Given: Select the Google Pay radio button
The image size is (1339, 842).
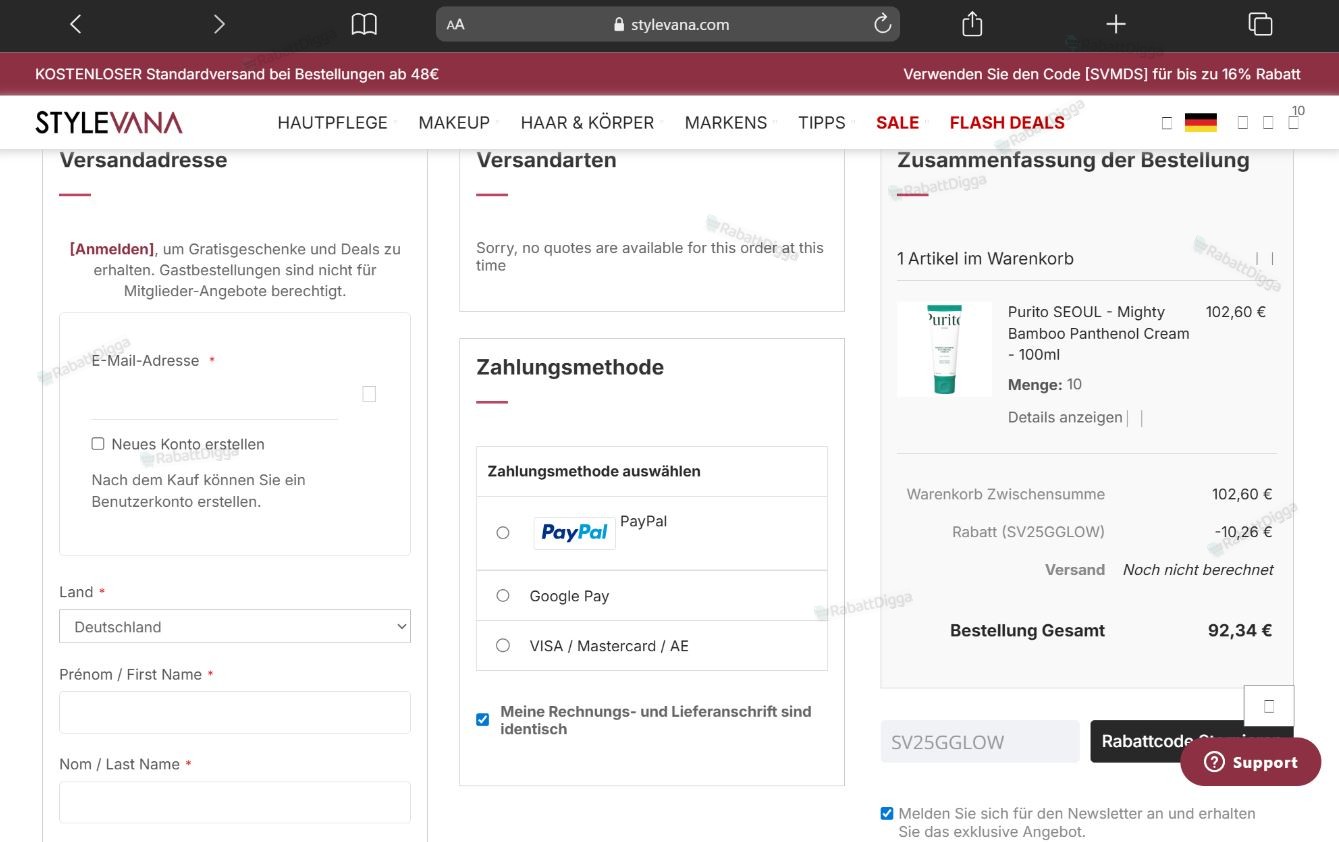Looking at the screenshot, I should tap(503, 596).
